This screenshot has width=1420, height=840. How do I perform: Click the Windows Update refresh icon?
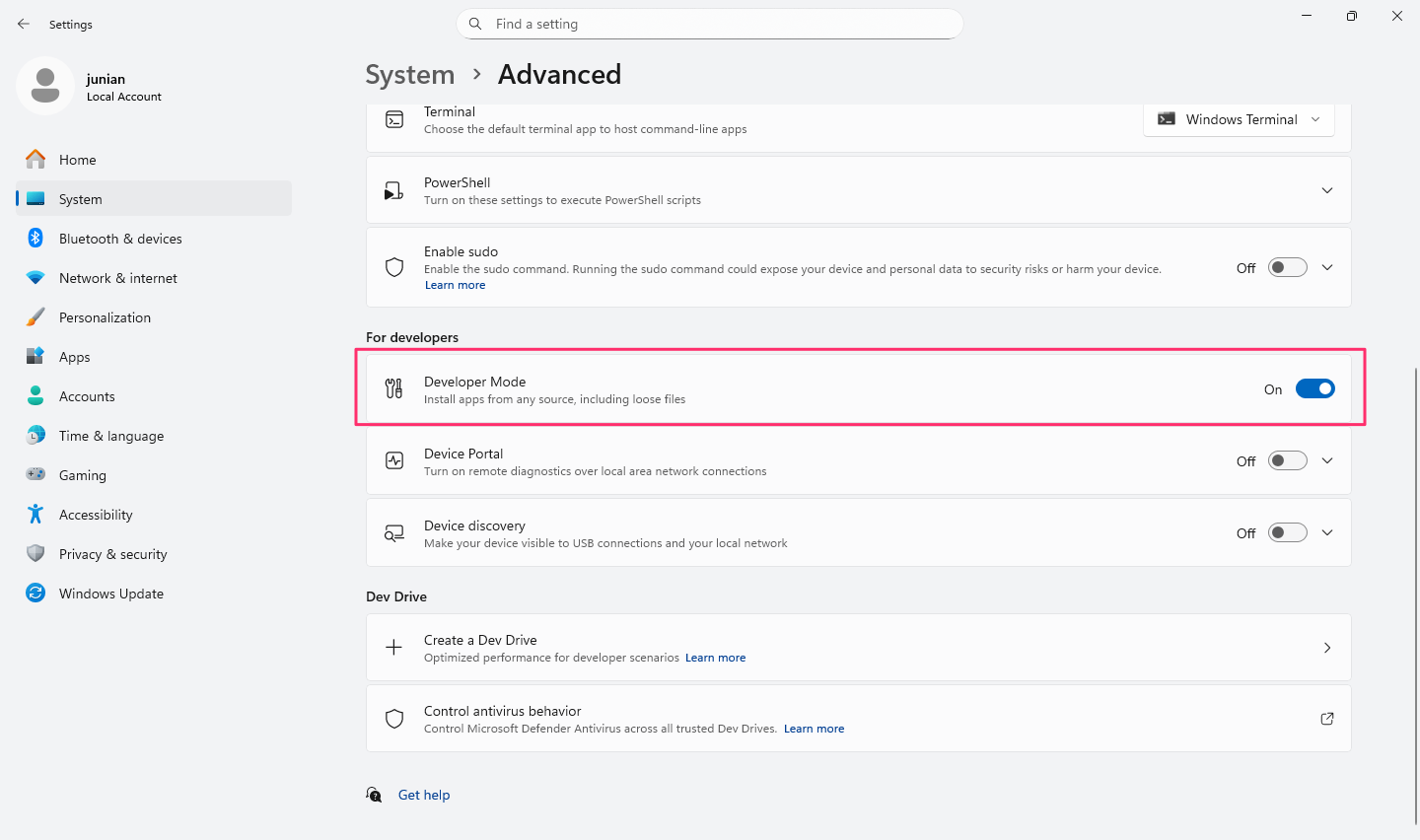coord(35,593)
